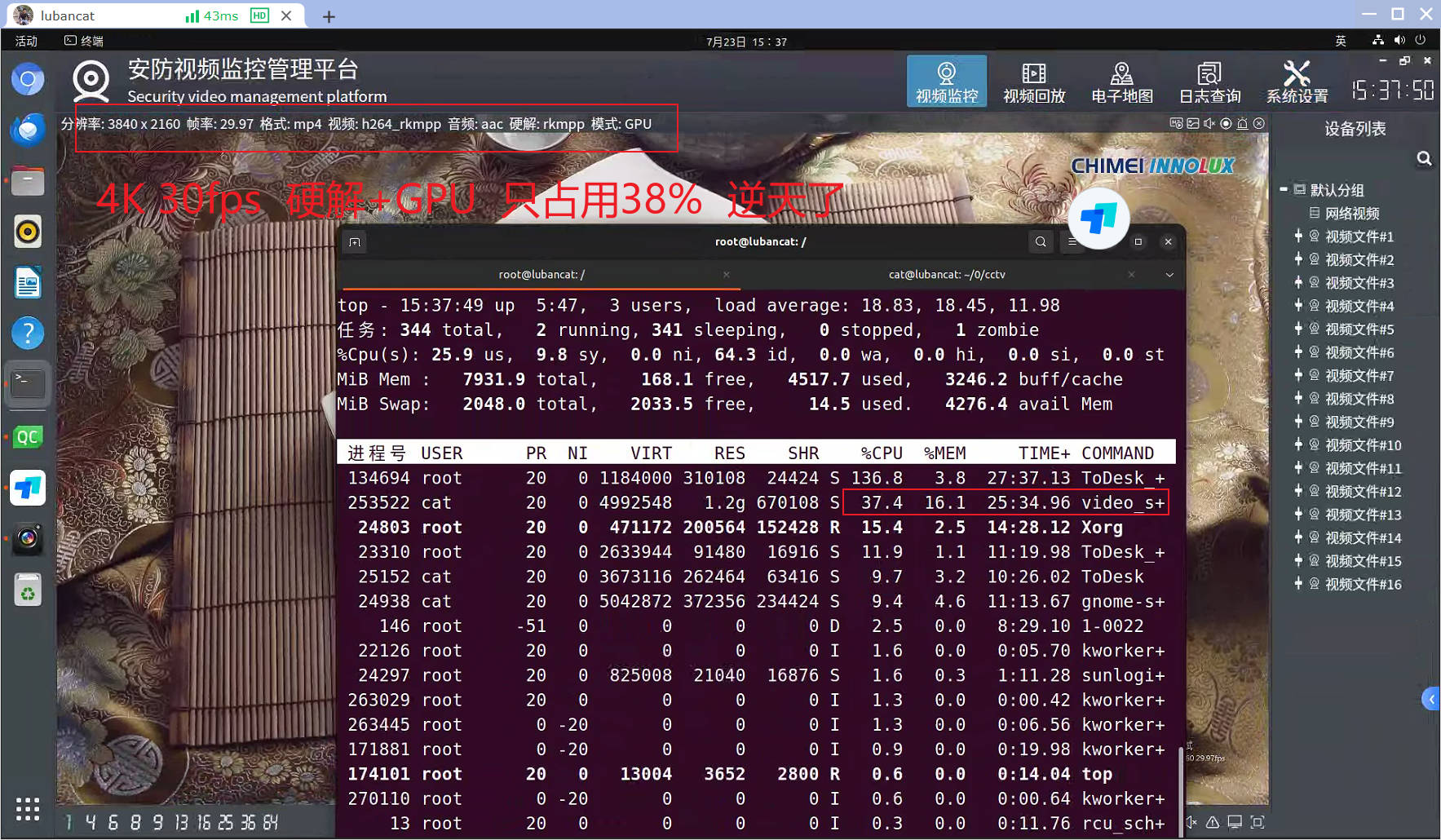Viewport: 1441px width, 840px height.
Task: Click the alarm warning triangle icon at bottom
Action: tap(1213, 822)
